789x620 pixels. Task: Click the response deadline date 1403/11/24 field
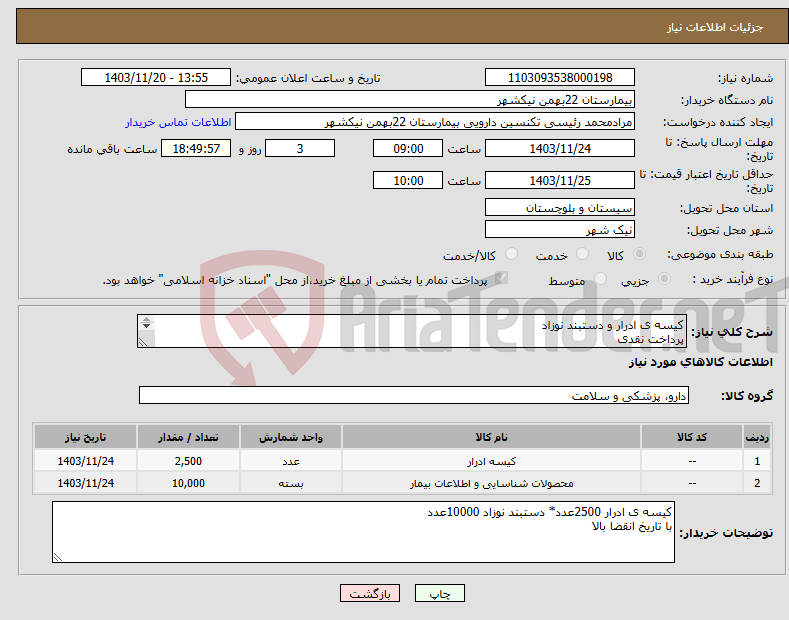pos(560,148)
